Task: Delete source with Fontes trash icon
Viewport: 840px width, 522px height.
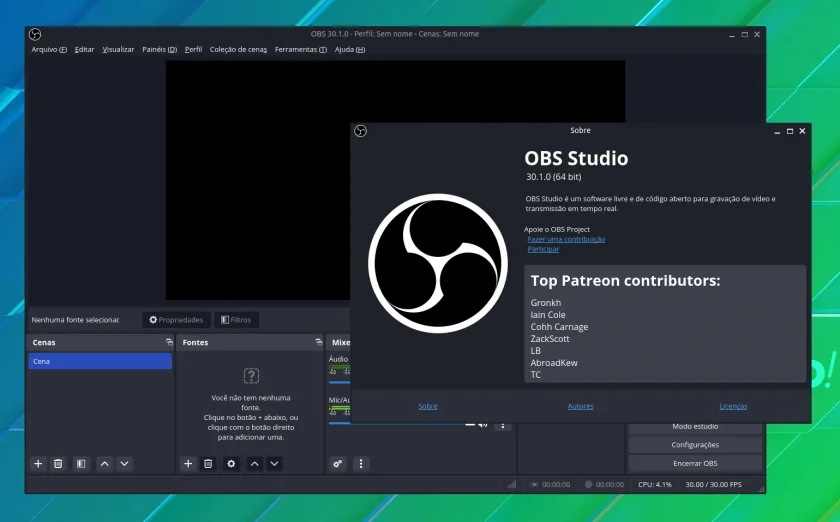Action: pyautogui.click(x=208, y=464)
